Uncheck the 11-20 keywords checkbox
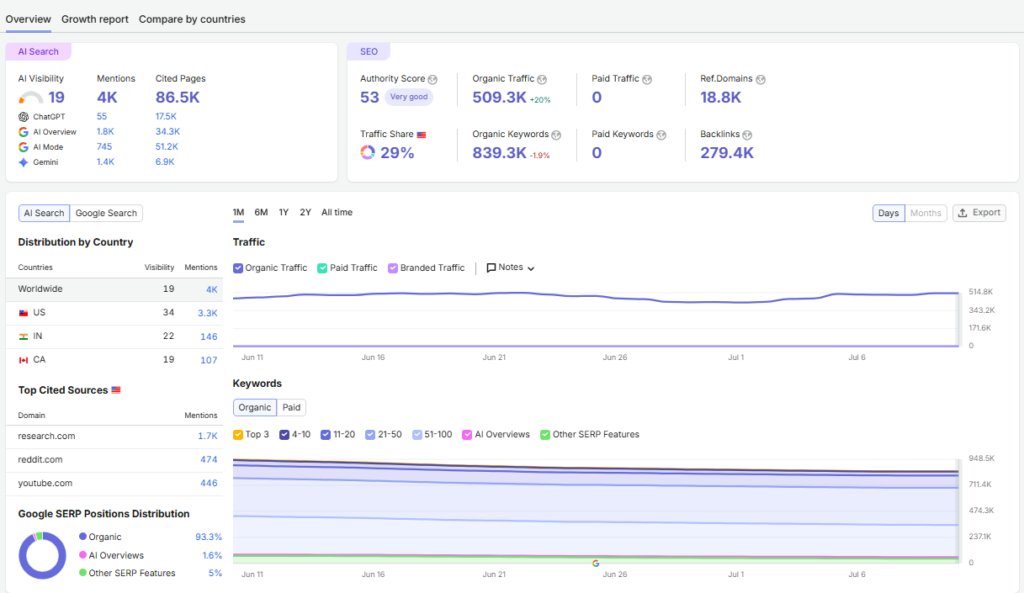This screenshot has width=1024, height=593. (x=325, y=435)
